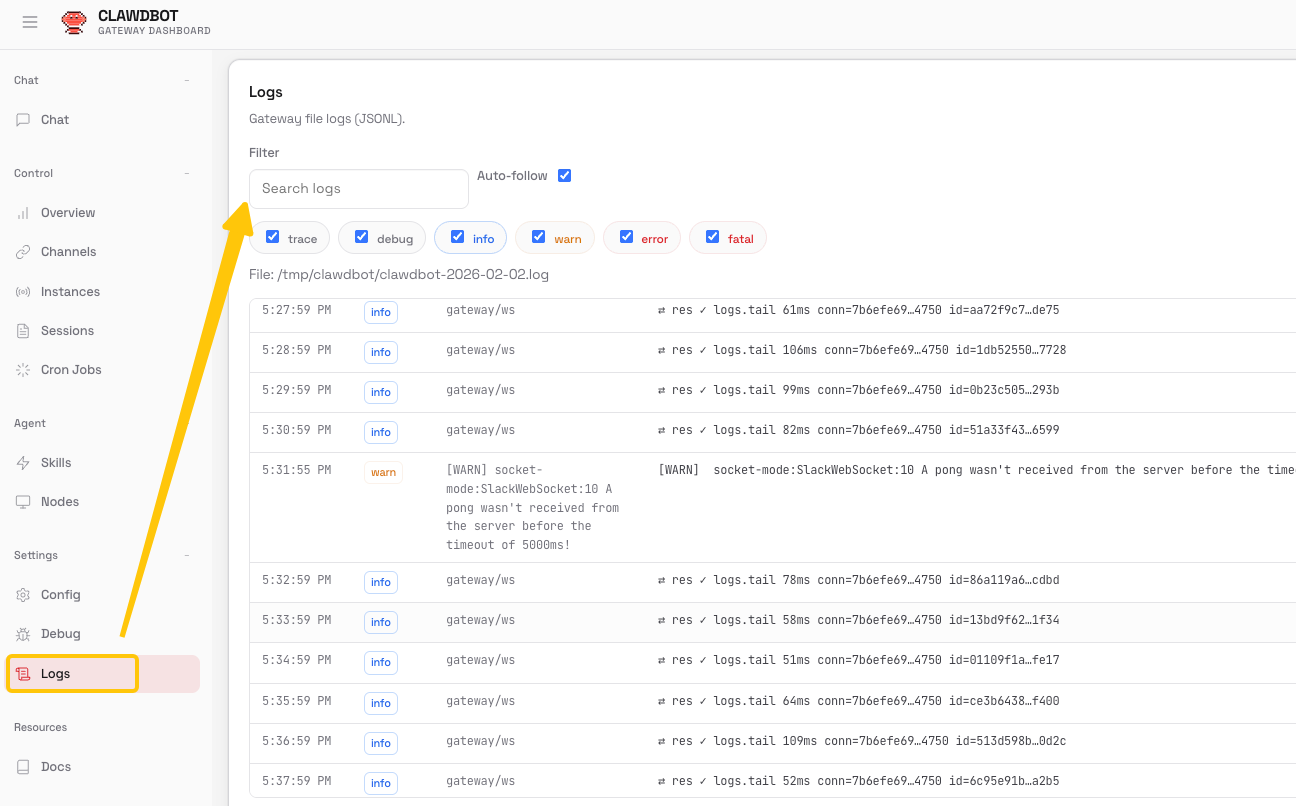Disable the Auto-follow checkbox
Viewport: 1296px width, 806px height.
pyautogui.click(x=564, y=176)
